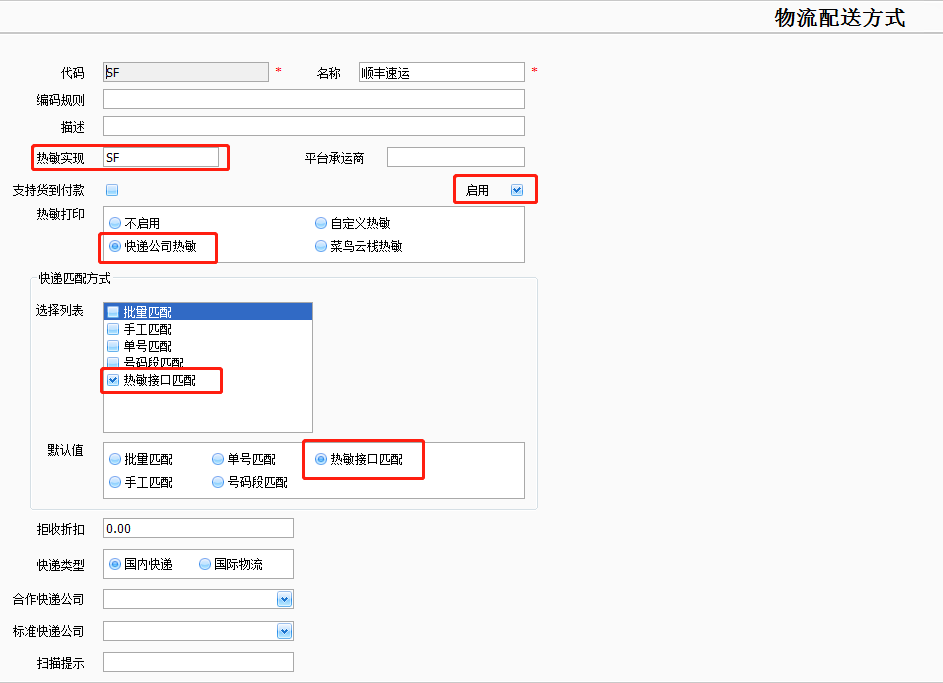This screenshot has height=683, width=943.
Task: Select the 快递公司热敏 radio option
Action: [115, 246]
